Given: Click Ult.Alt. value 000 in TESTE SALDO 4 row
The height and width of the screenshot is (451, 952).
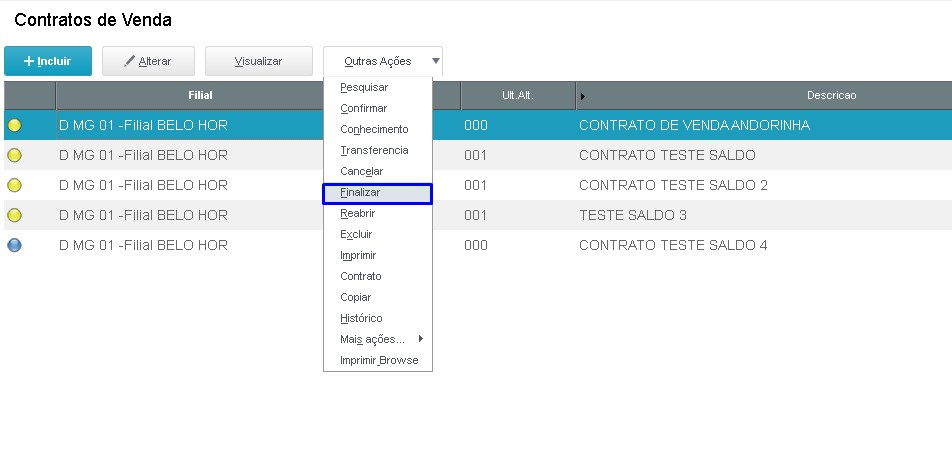Looking at the screenshot, I should (x=476, y=245).
